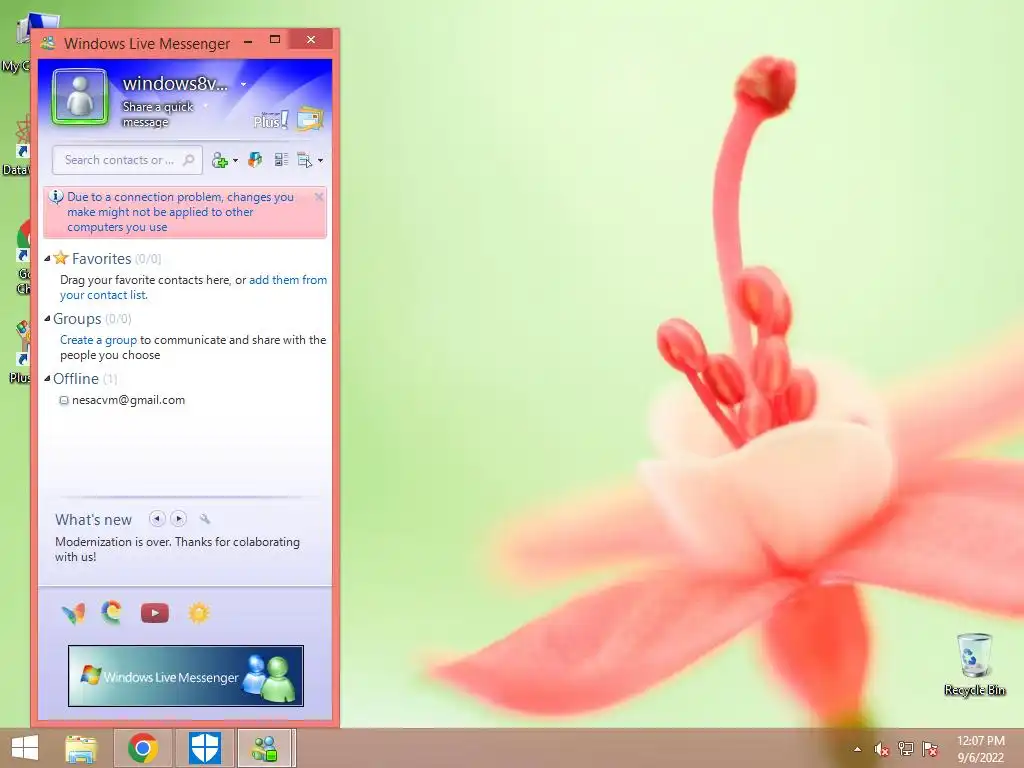This screenshot has height=768, width=1024.
Task: Open the Messenger Plus! icon
Action: click(x=270, y=120)
